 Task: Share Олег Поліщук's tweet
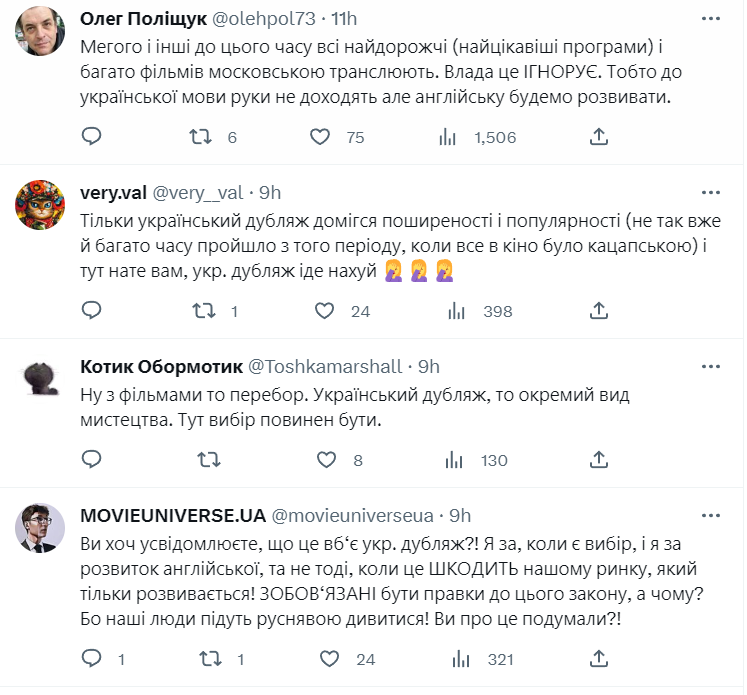coord(599,136)
